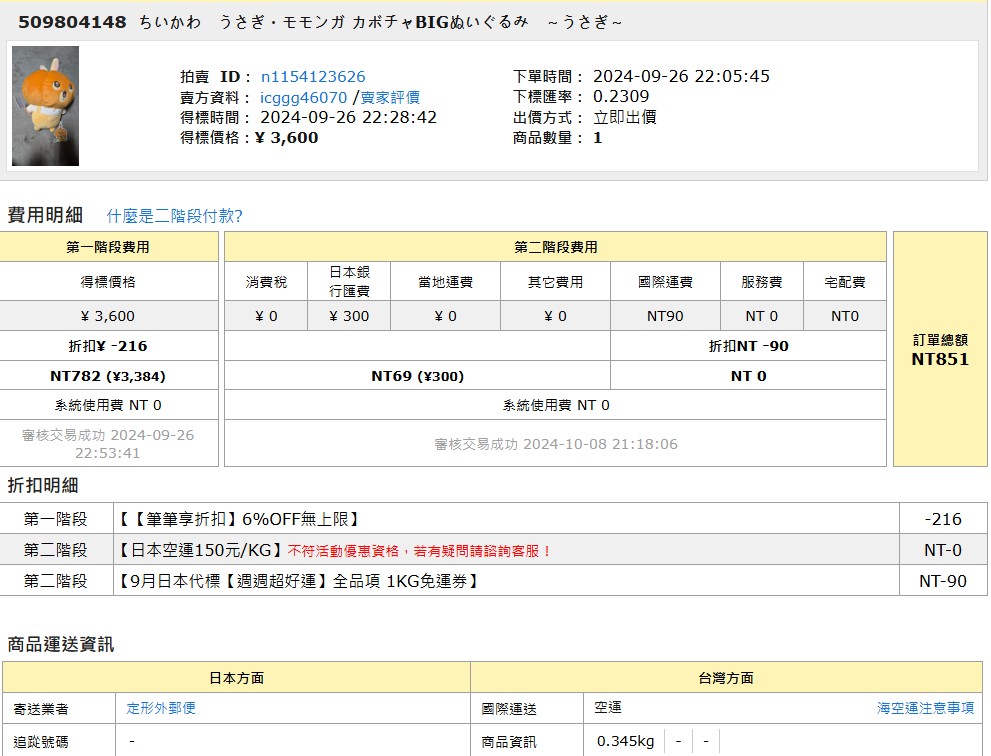Click the 其它費用 column header
Viewport: 991px width, 756px height.
click(555, 281)
